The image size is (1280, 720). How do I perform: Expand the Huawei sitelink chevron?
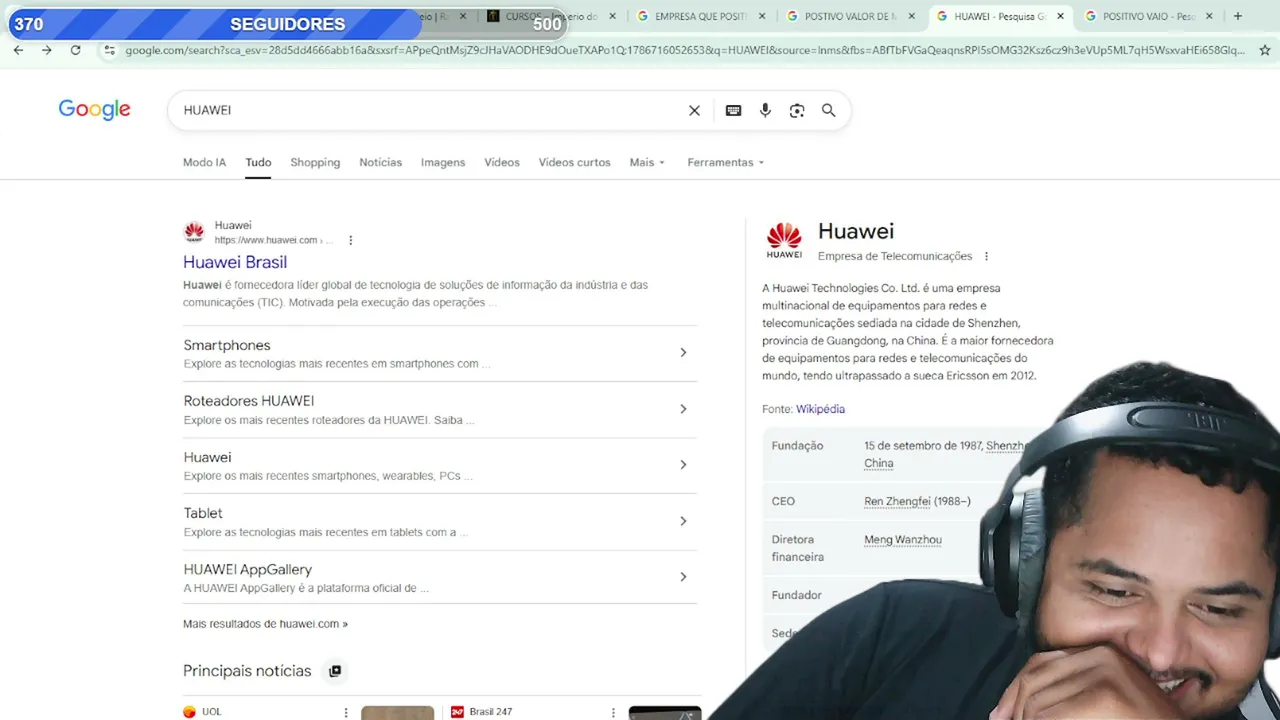tap(683, 465)
